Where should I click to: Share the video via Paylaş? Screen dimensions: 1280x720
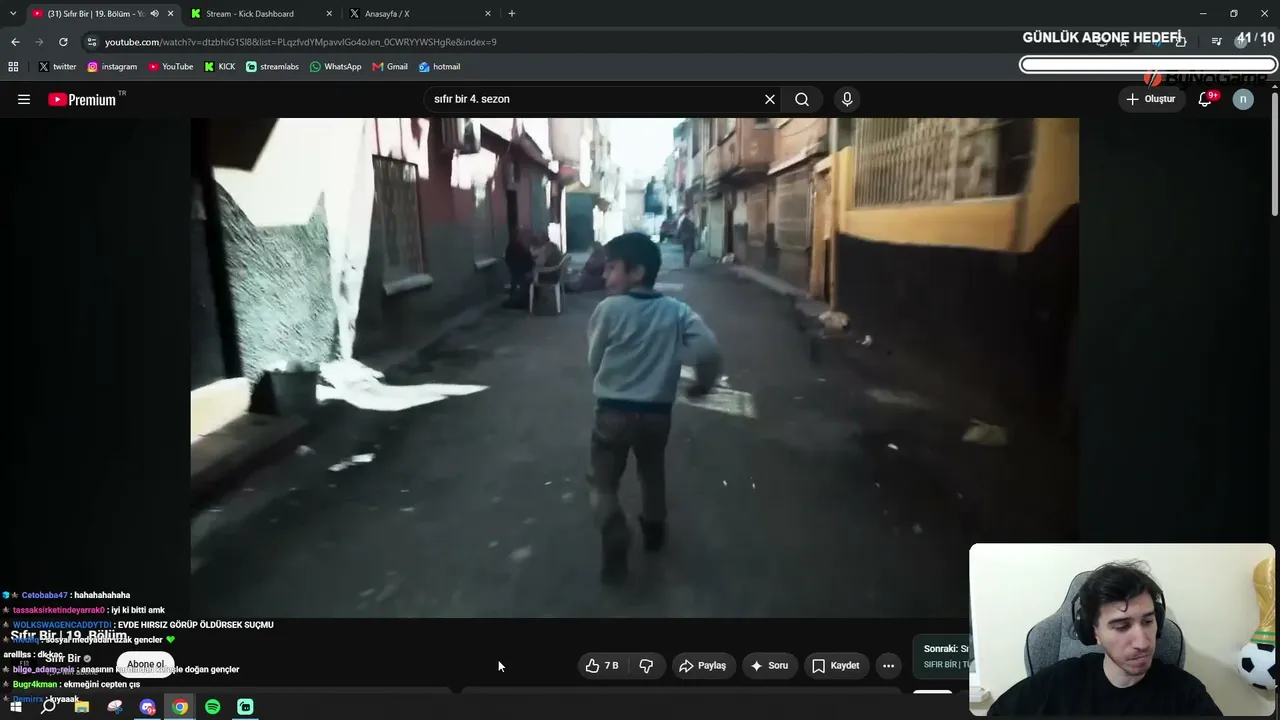click(702, 665)
